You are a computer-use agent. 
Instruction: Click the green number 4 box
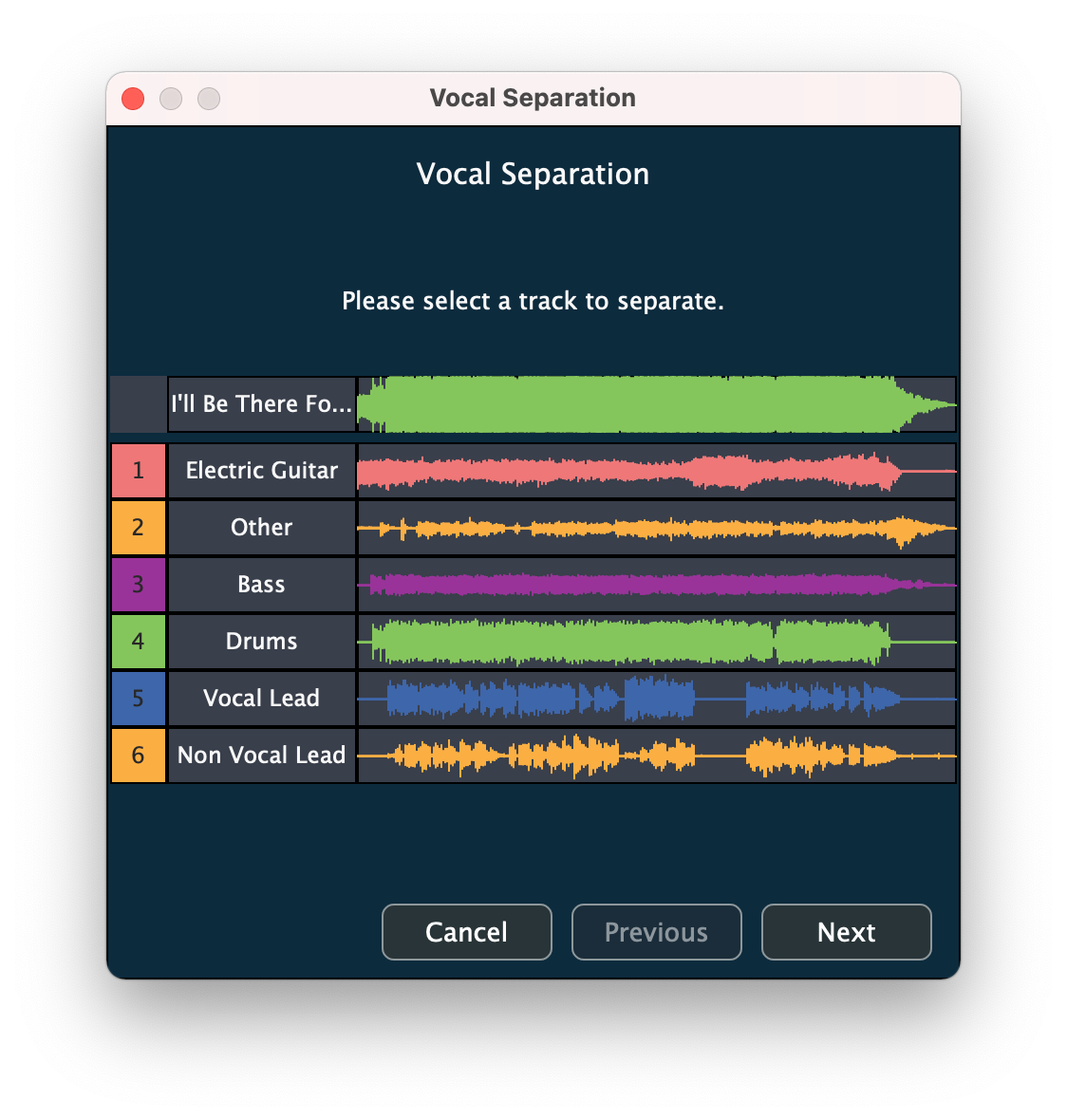(139, 642)
